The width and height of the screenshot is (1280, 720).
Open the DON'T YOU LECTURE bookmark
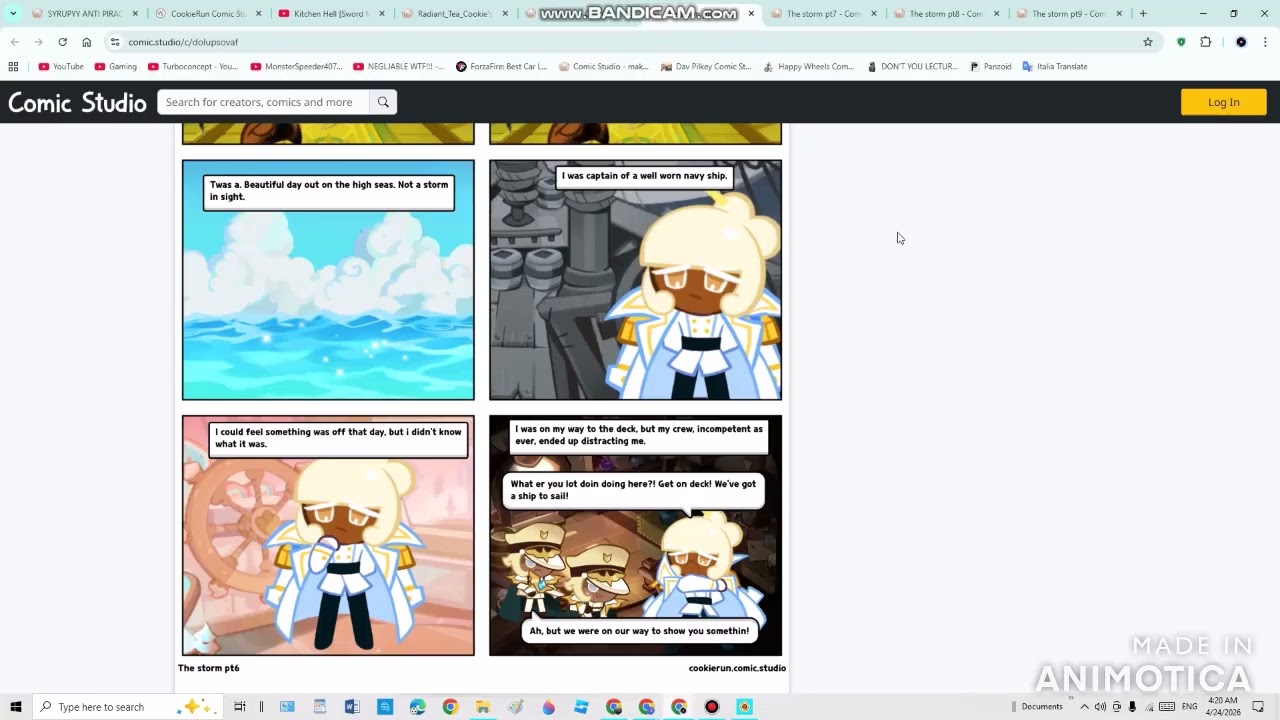click(912, 67)
